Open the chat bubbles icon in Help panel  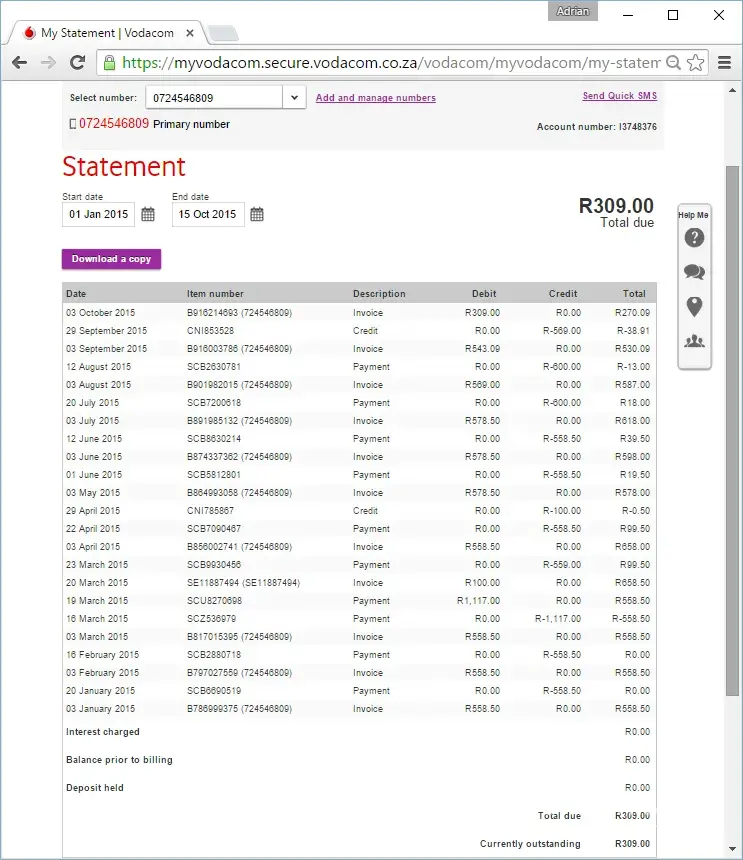pyautogui.click(x=694, y=272)
